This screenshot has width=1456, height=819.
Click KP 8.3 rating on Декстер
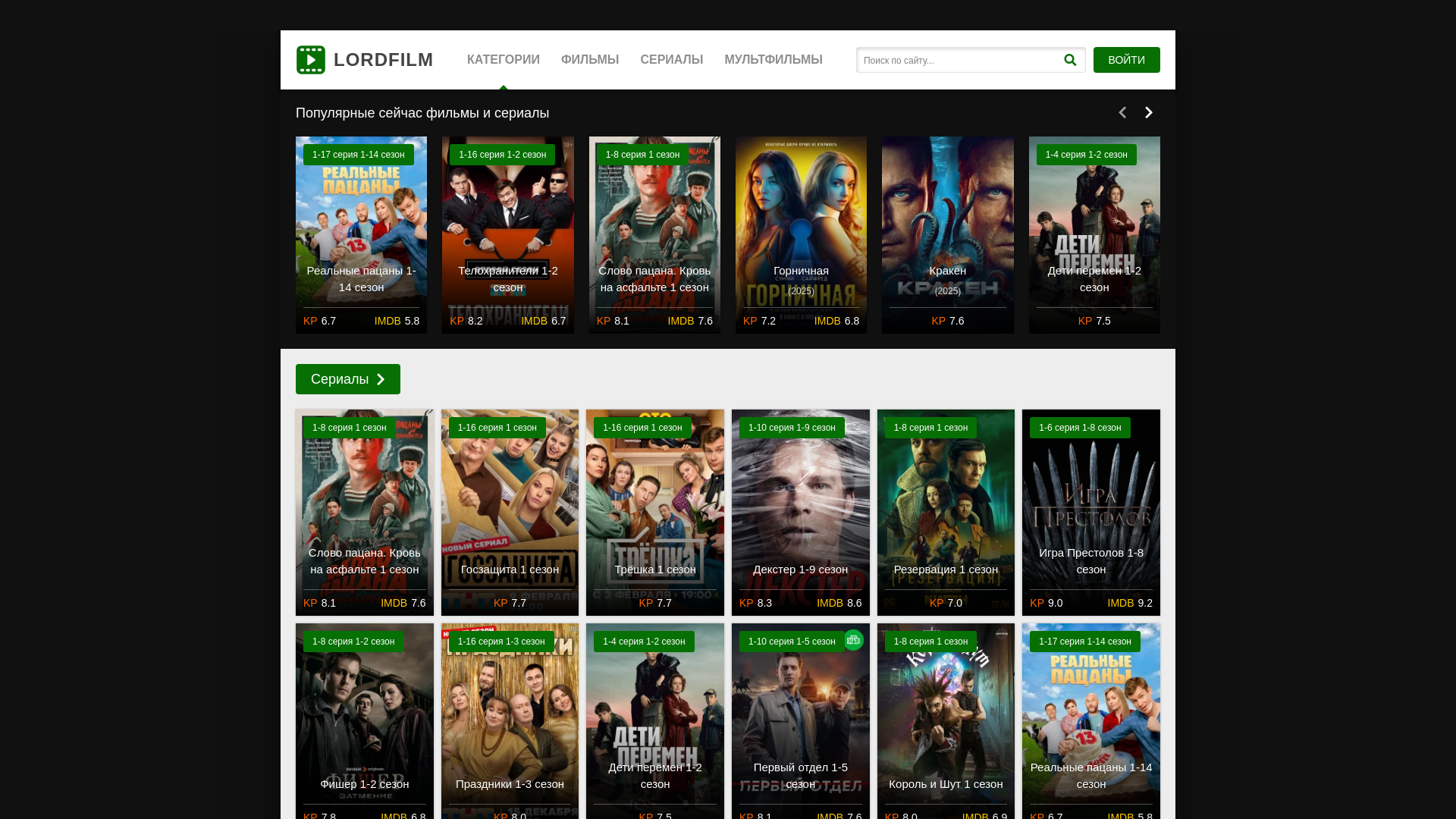click(755, 603)
